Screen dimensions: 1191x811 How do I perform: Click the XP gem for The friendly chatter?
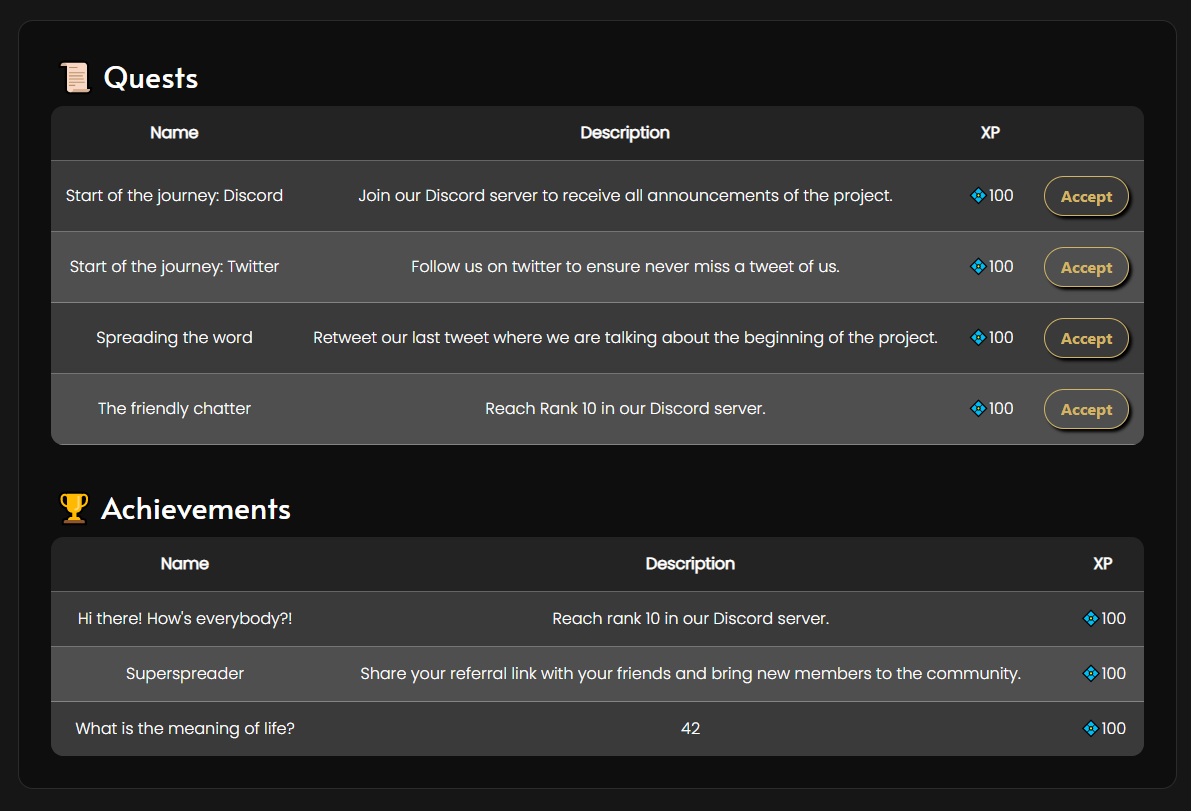click(978, 409)
